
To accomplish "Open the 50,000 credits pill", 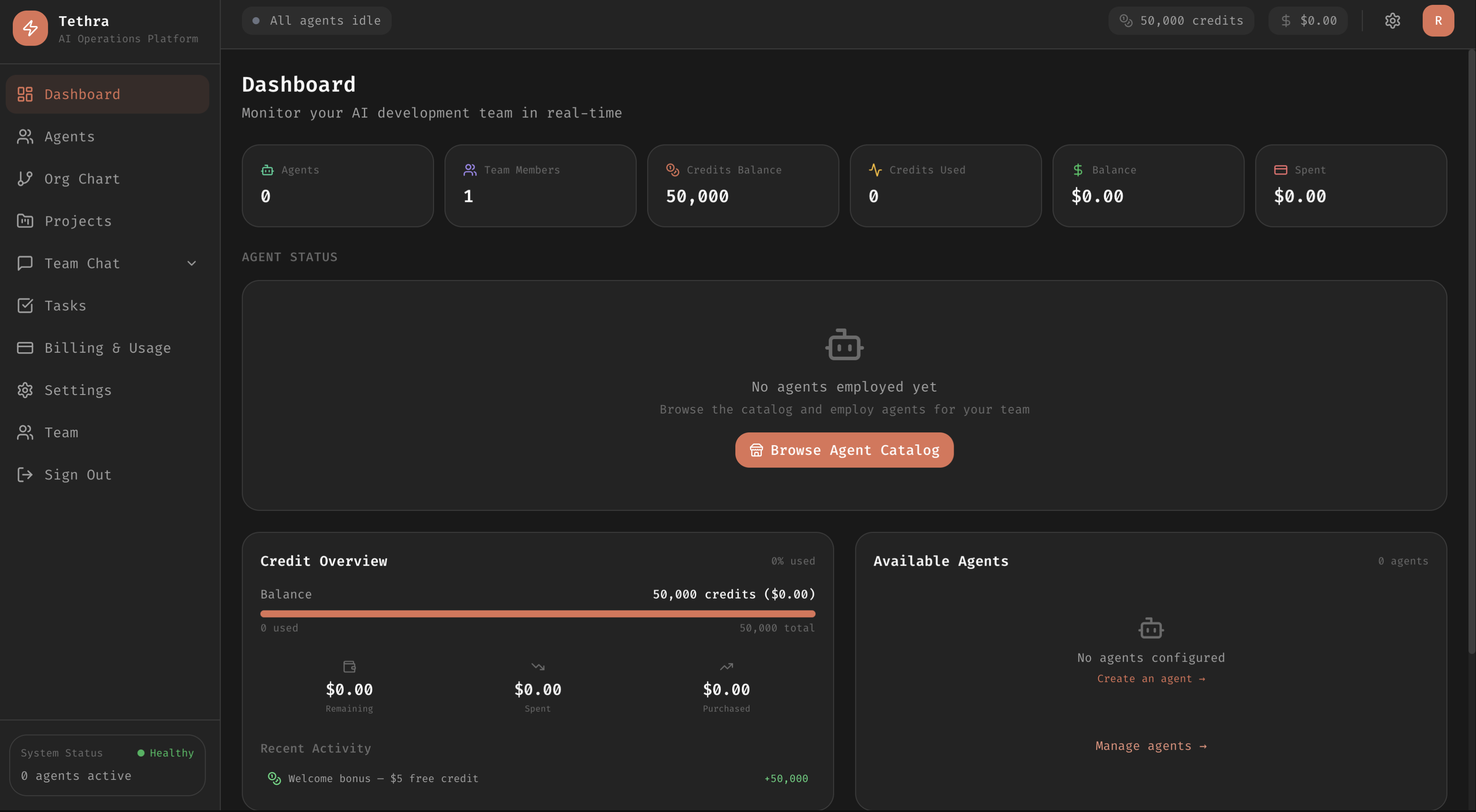I will pyautogui.click(x=1181, y=21).
